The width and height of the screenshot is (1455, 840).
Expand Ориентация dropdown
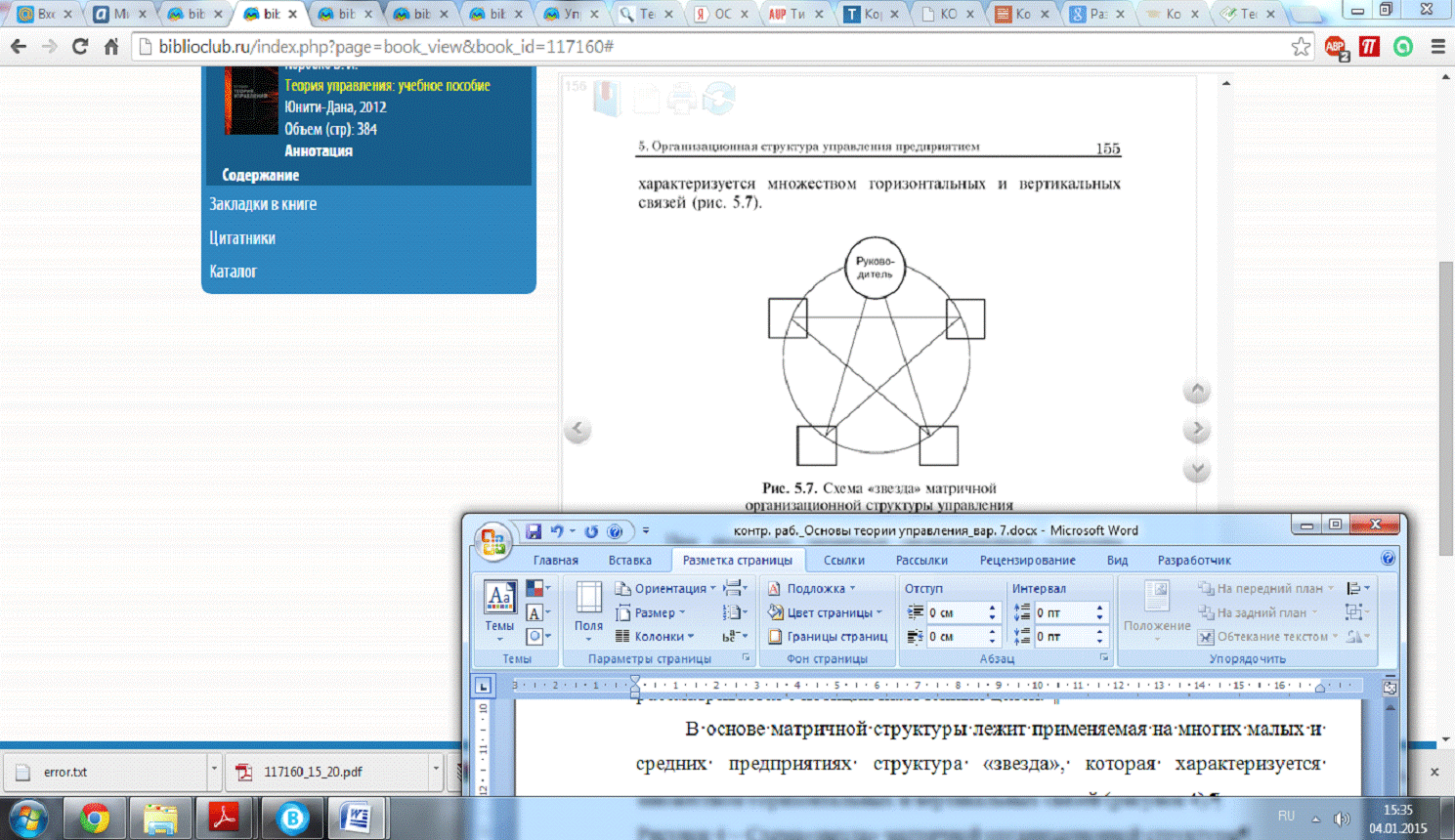(x=669, y=588)
